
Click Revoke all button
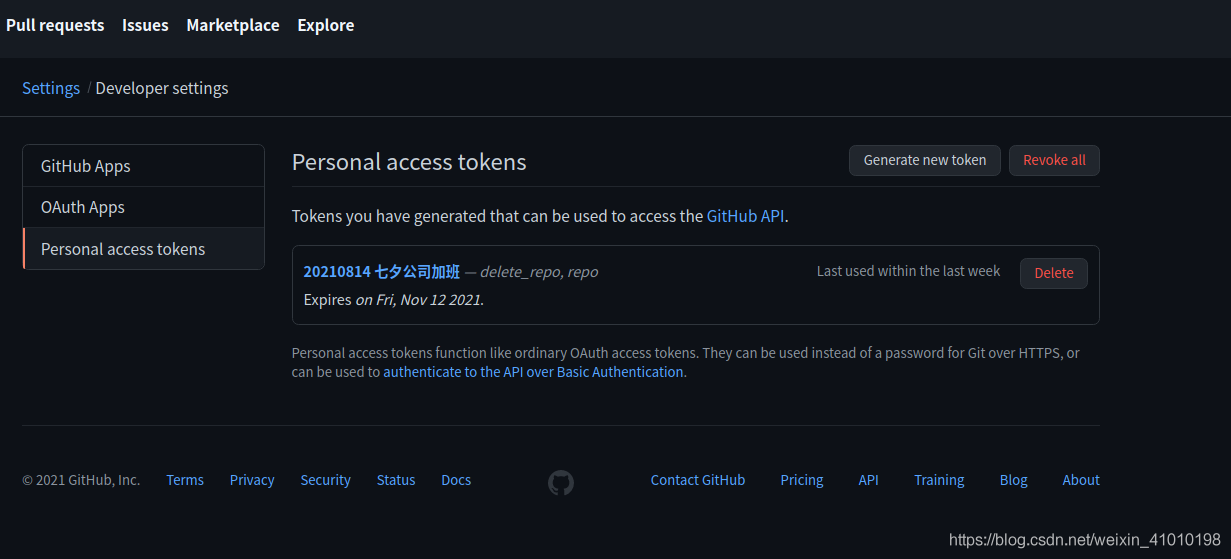1054,160
